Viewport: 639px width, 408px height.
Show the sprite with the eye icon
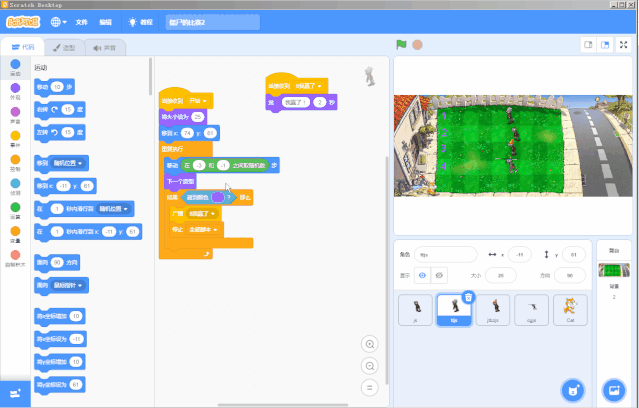422,276
